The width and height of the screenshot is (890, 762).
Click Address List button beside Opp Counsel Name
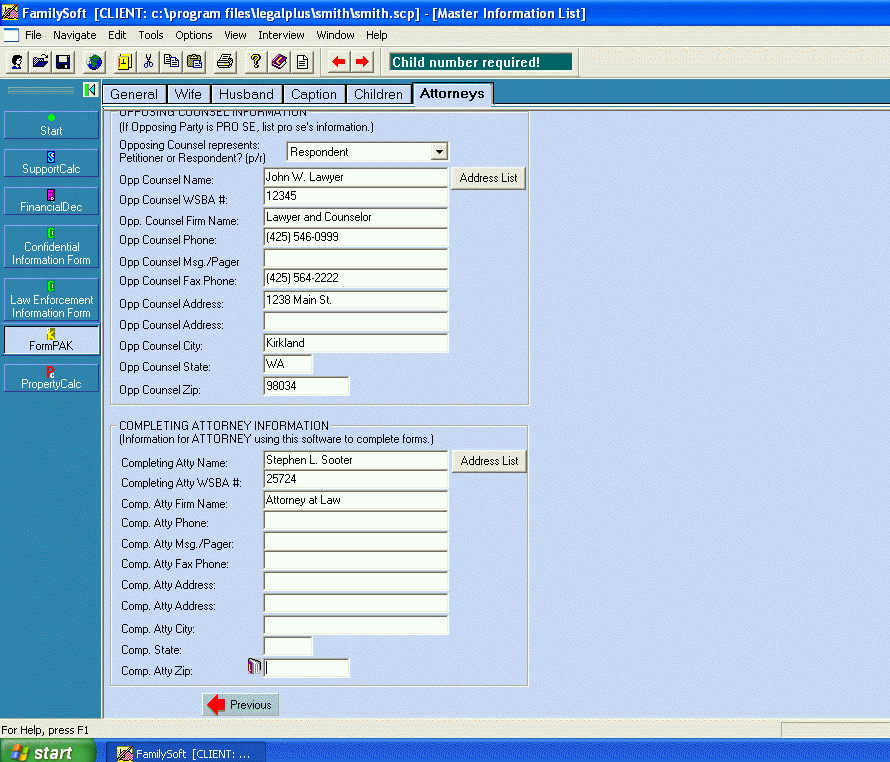pos(488,178)
